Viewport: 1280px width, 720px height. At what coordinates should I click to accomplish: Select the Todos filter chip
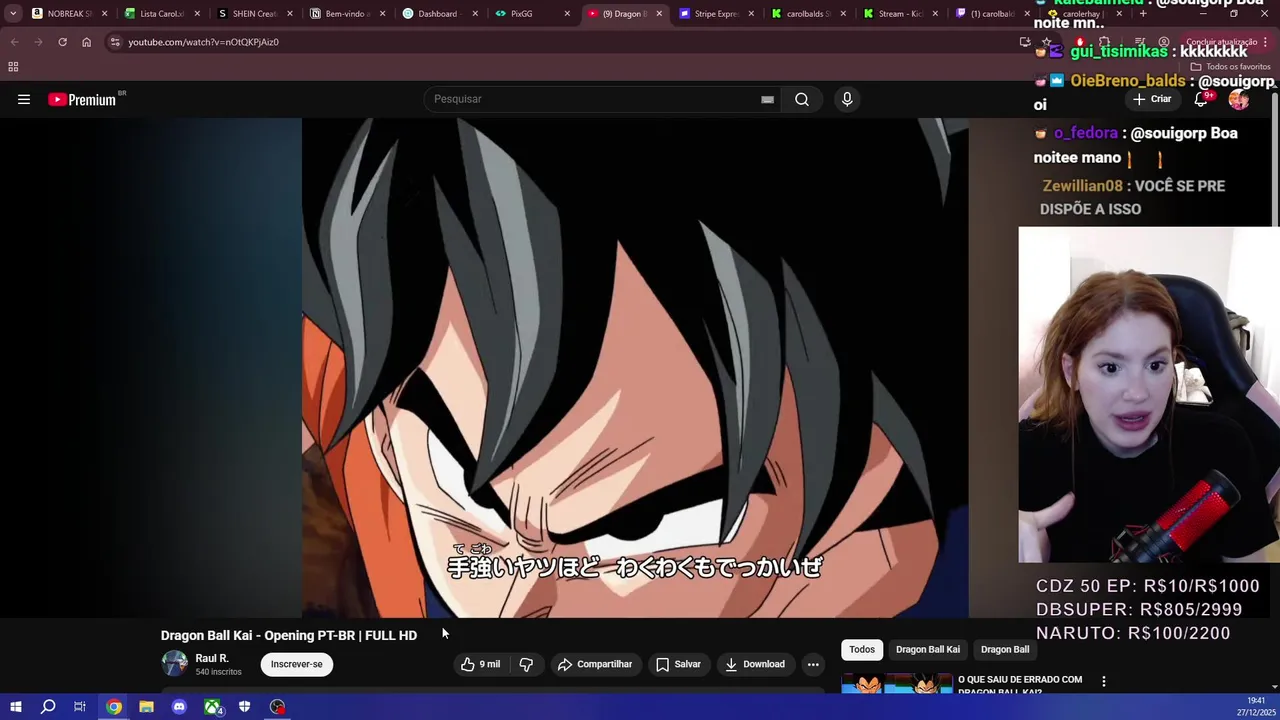pos(862,649)
